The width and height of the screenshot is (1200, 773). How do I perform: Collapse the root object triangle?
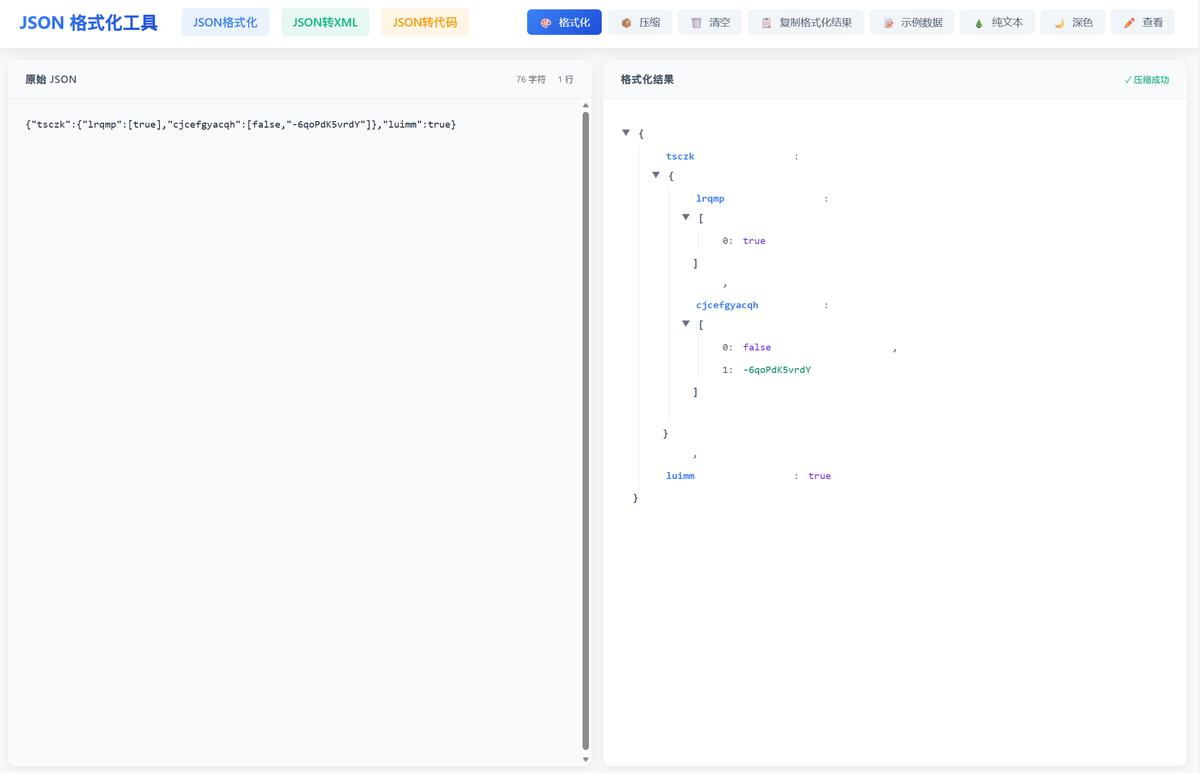coord(626,132)
